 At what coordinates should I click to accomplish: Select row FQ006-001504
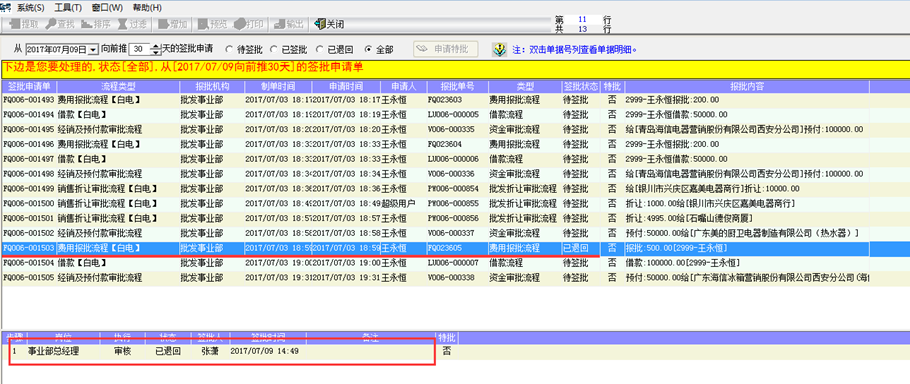coord(435,263)
